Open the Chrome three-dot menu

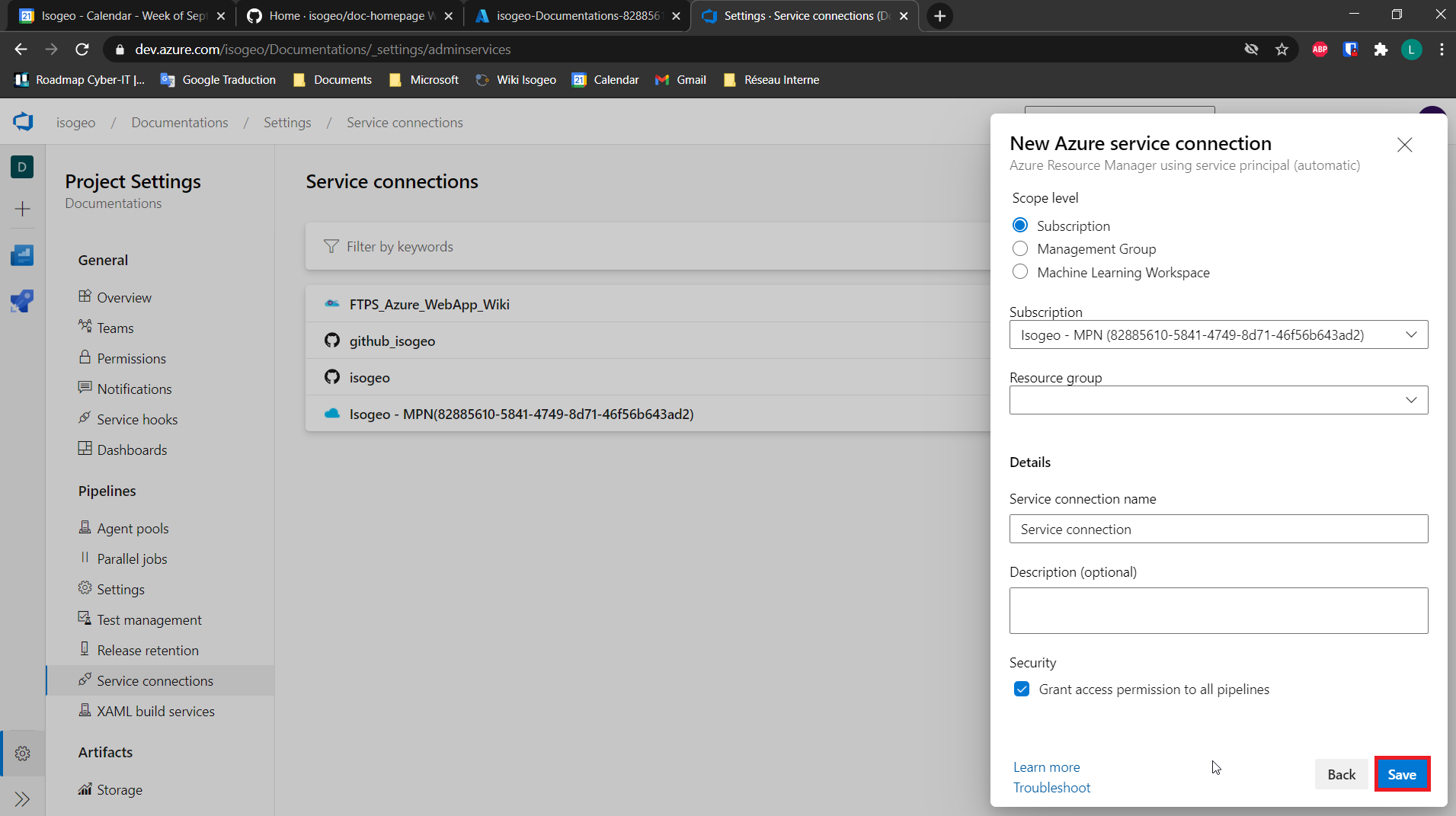(1442, 50)
